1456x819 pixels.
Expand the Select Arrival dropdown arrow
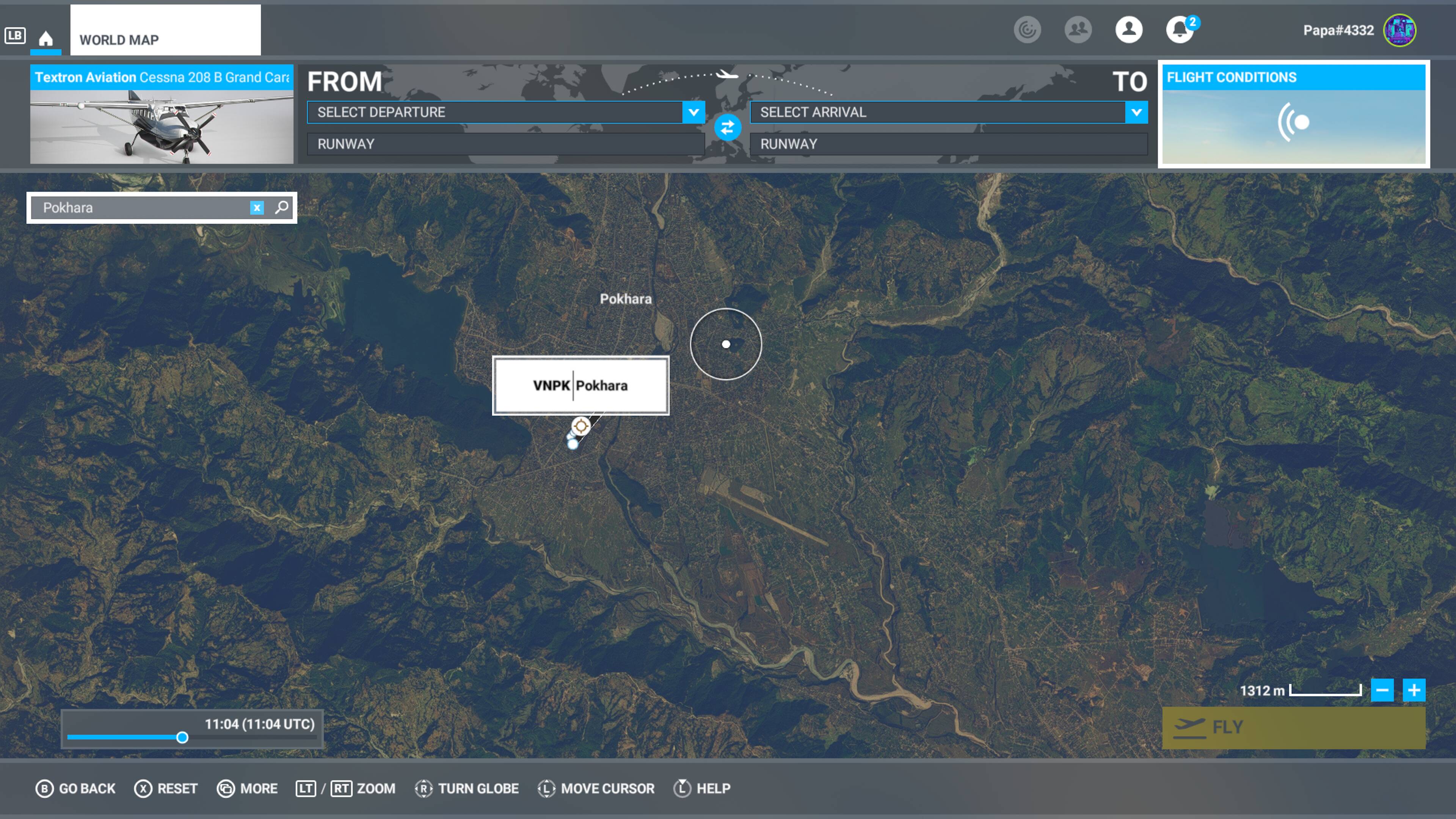pos(1136,112)
